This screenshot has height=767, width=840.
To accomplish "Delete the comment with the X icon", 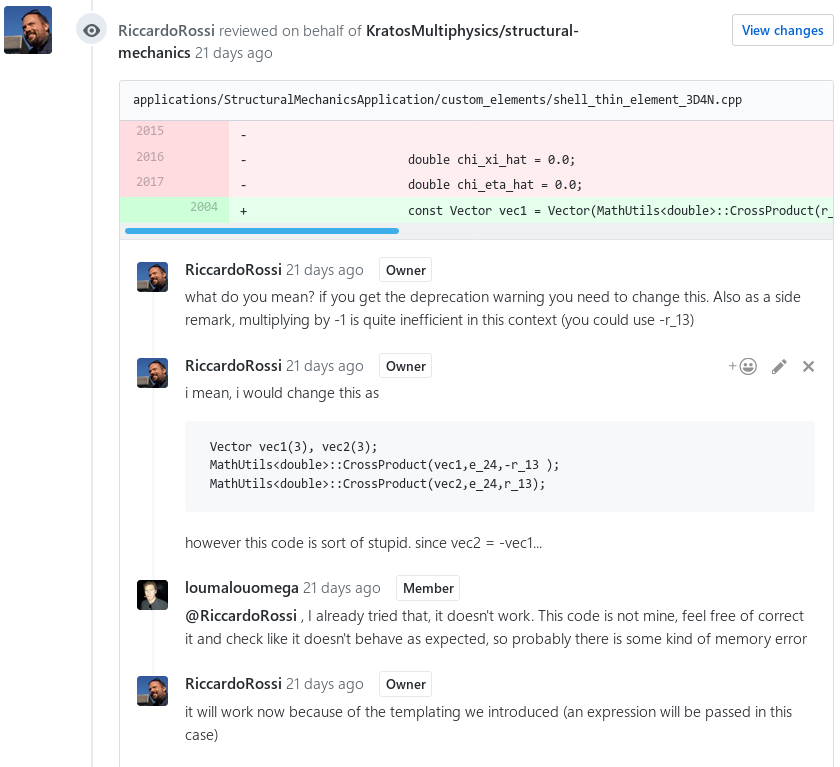I will point(808,366).
